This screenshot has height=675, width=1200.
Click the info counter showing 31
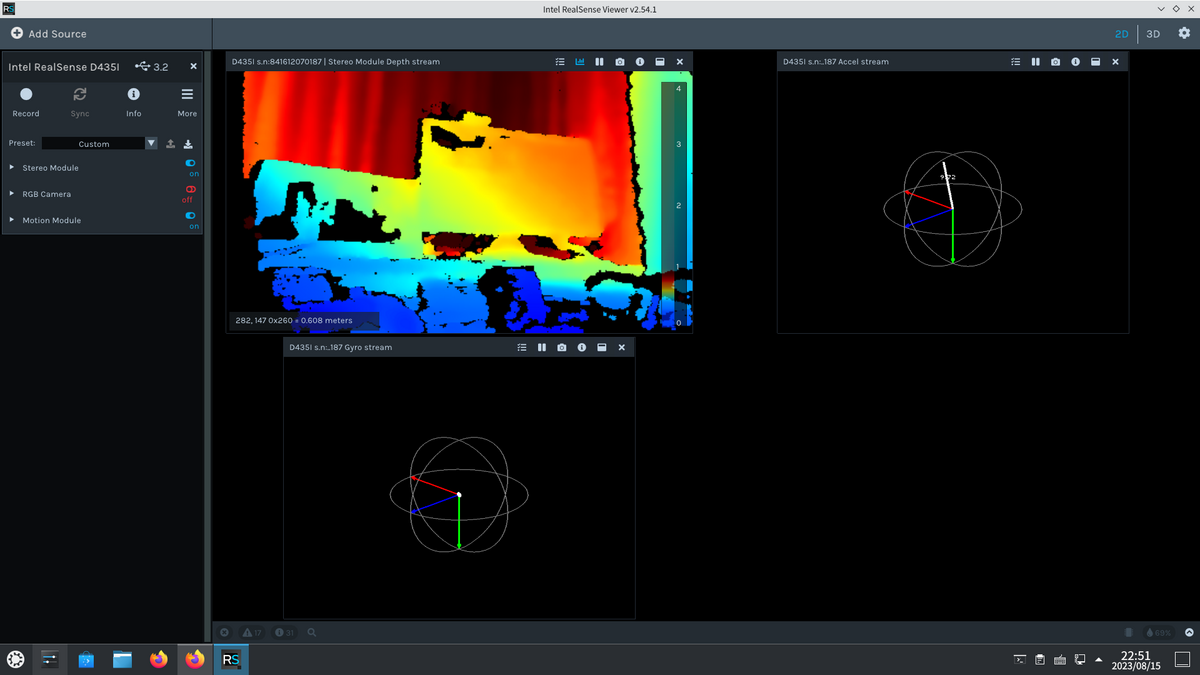tap(283, 633)
